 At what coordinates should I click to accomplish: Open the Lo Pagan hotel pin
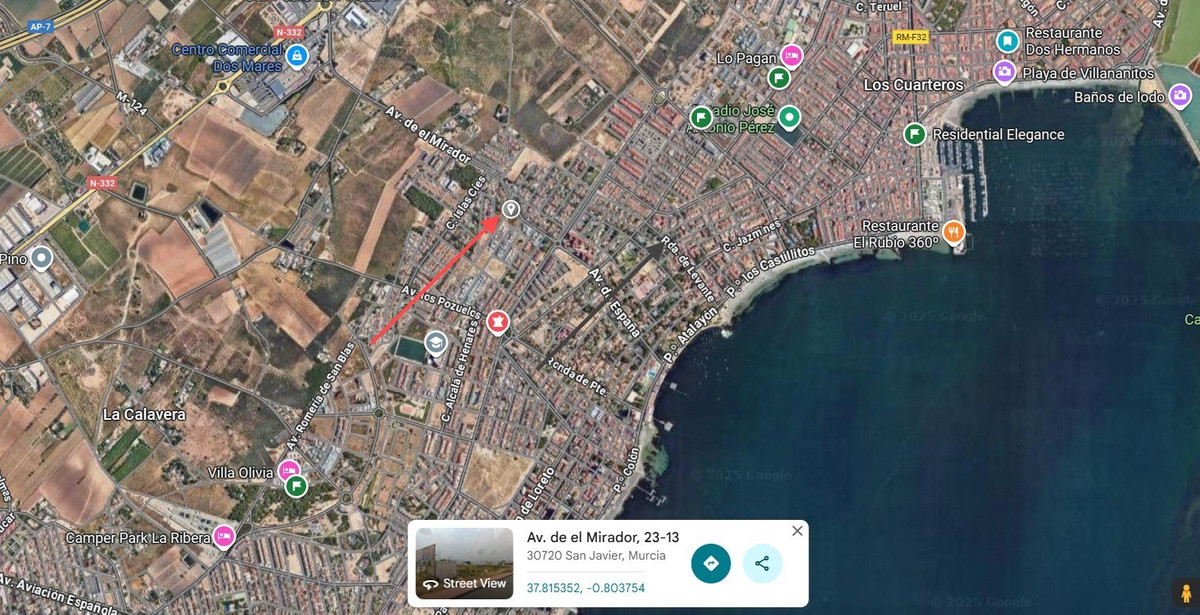[792, 56]
